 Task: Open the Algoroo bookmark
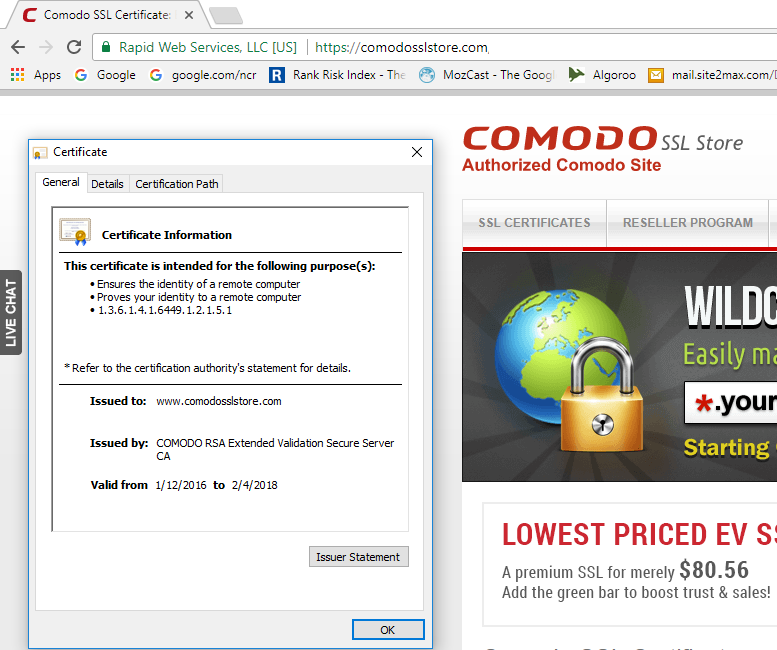point(602,75)
